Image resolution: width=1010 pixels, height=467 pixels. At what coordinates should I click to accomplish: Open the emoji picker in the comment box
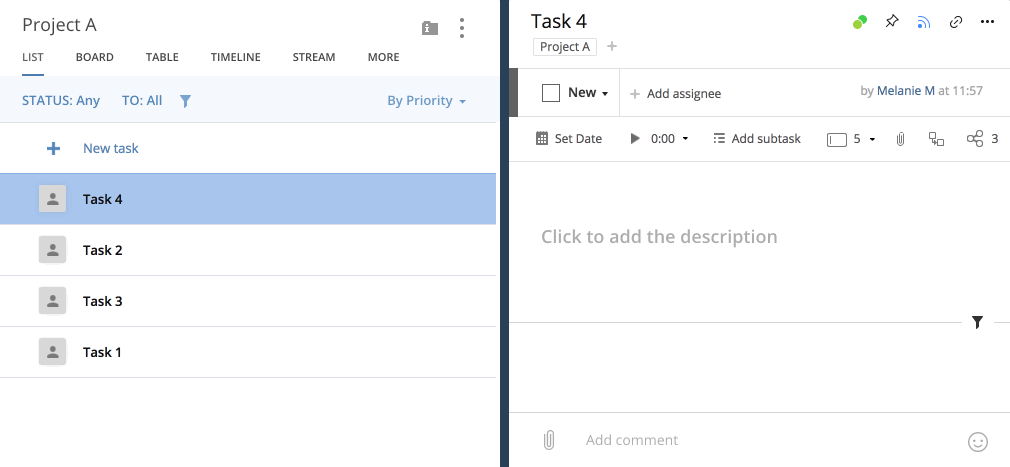point(978,441)
